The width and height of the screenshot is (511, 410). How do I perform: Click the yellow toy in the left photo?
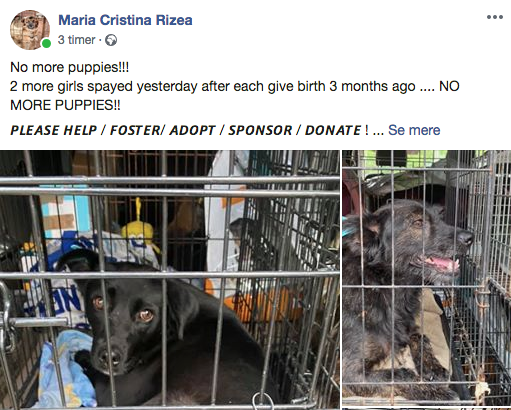[x=138, y=228]
